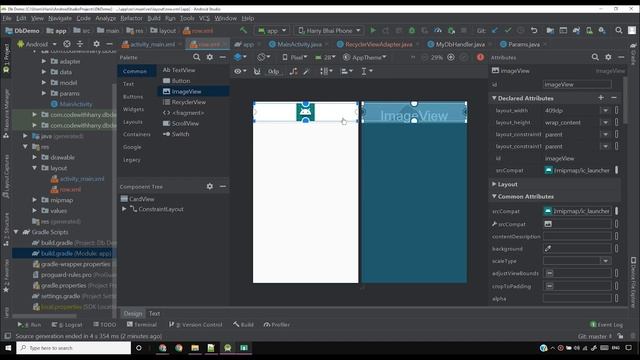This screenshot has width=640, height=360.
Task: Open the Build menu
Action: coord(154,18)
